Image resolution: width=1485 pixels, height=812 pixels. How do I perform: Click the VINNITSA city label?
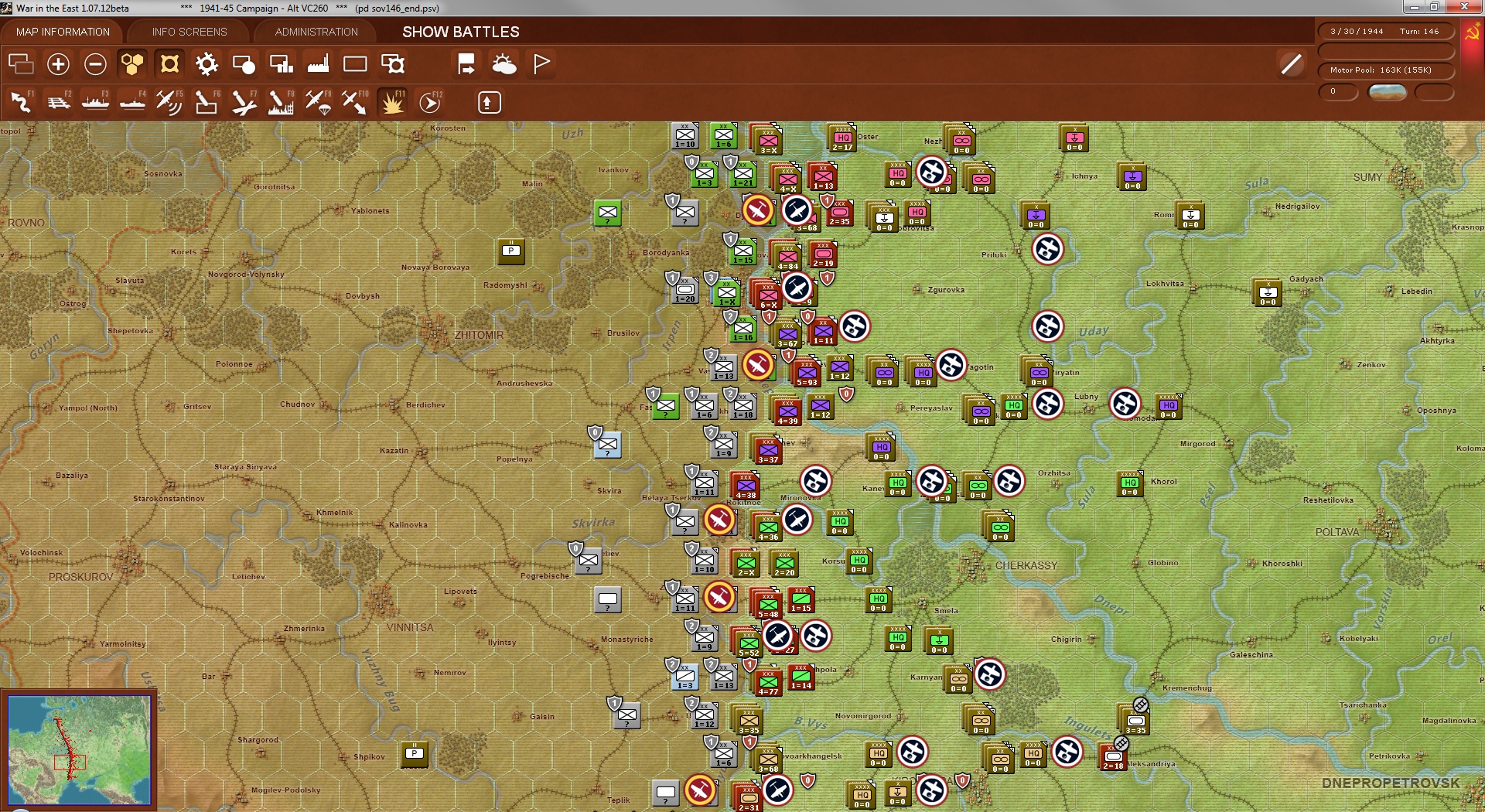pyautogui.click(x=410, y=627)
